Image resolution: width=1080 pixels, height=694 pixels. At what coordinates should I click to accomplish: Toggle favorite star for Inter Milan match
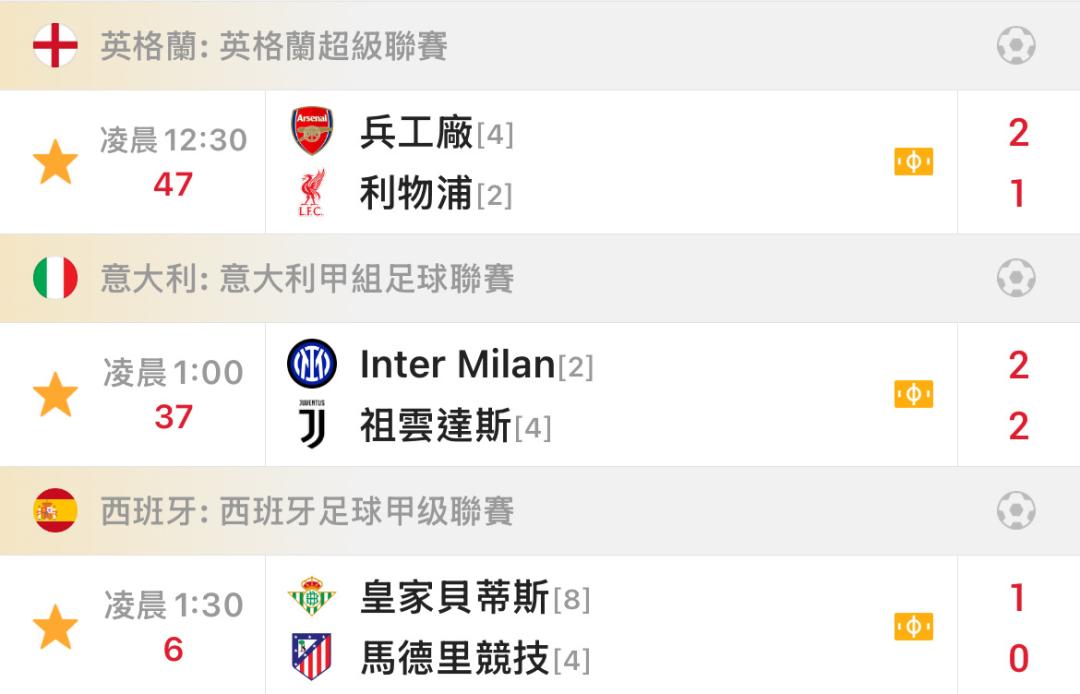[55, 395]
